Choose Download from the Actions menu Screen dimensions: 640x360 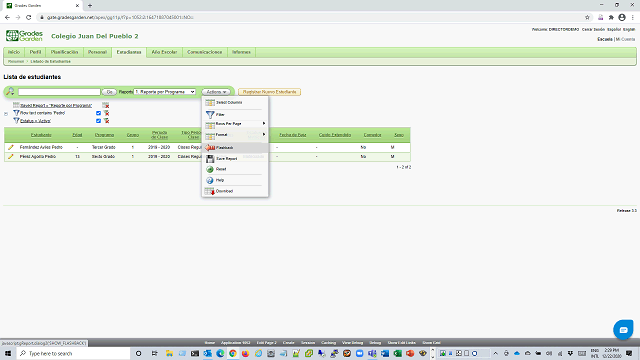[x=235, y=191]
